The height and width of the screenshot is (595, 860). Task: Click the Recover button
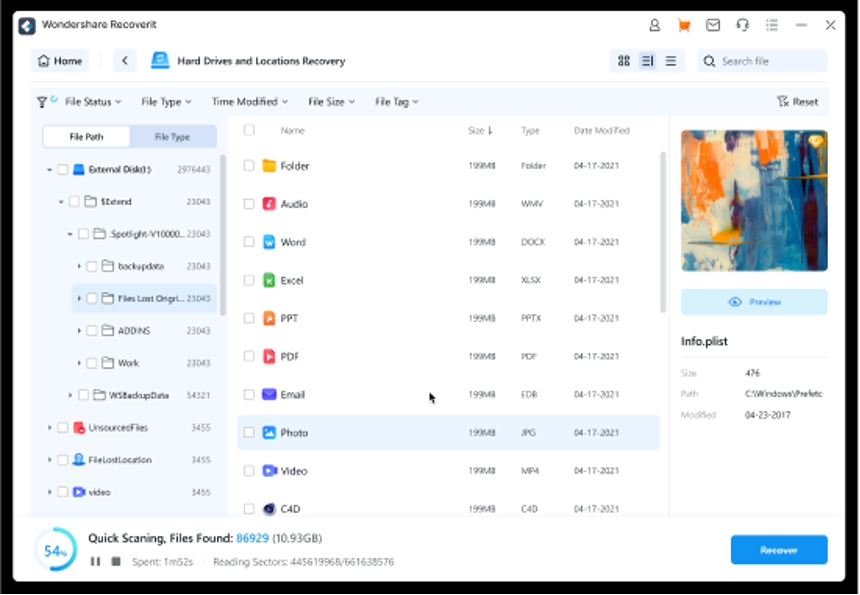(779, 550)
